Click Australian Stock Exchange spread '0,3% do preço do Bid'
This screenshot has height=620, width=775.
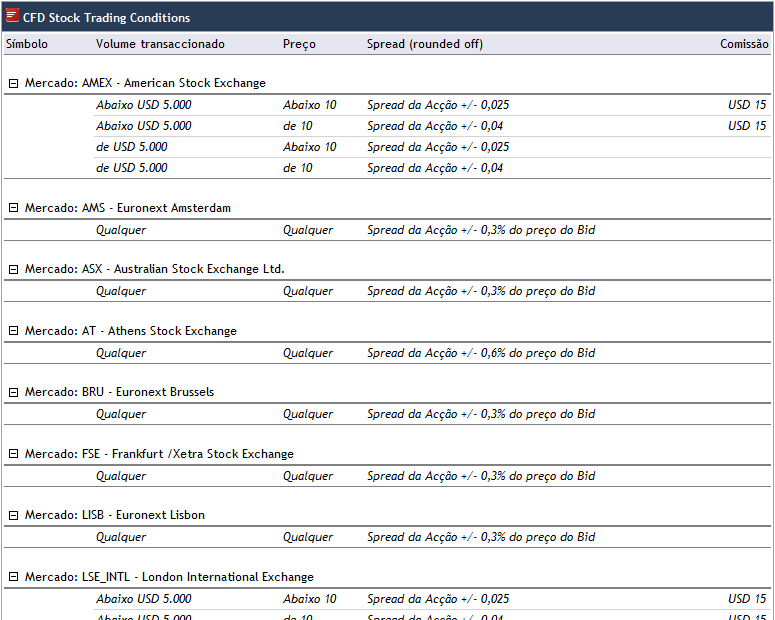coord(538,291)
